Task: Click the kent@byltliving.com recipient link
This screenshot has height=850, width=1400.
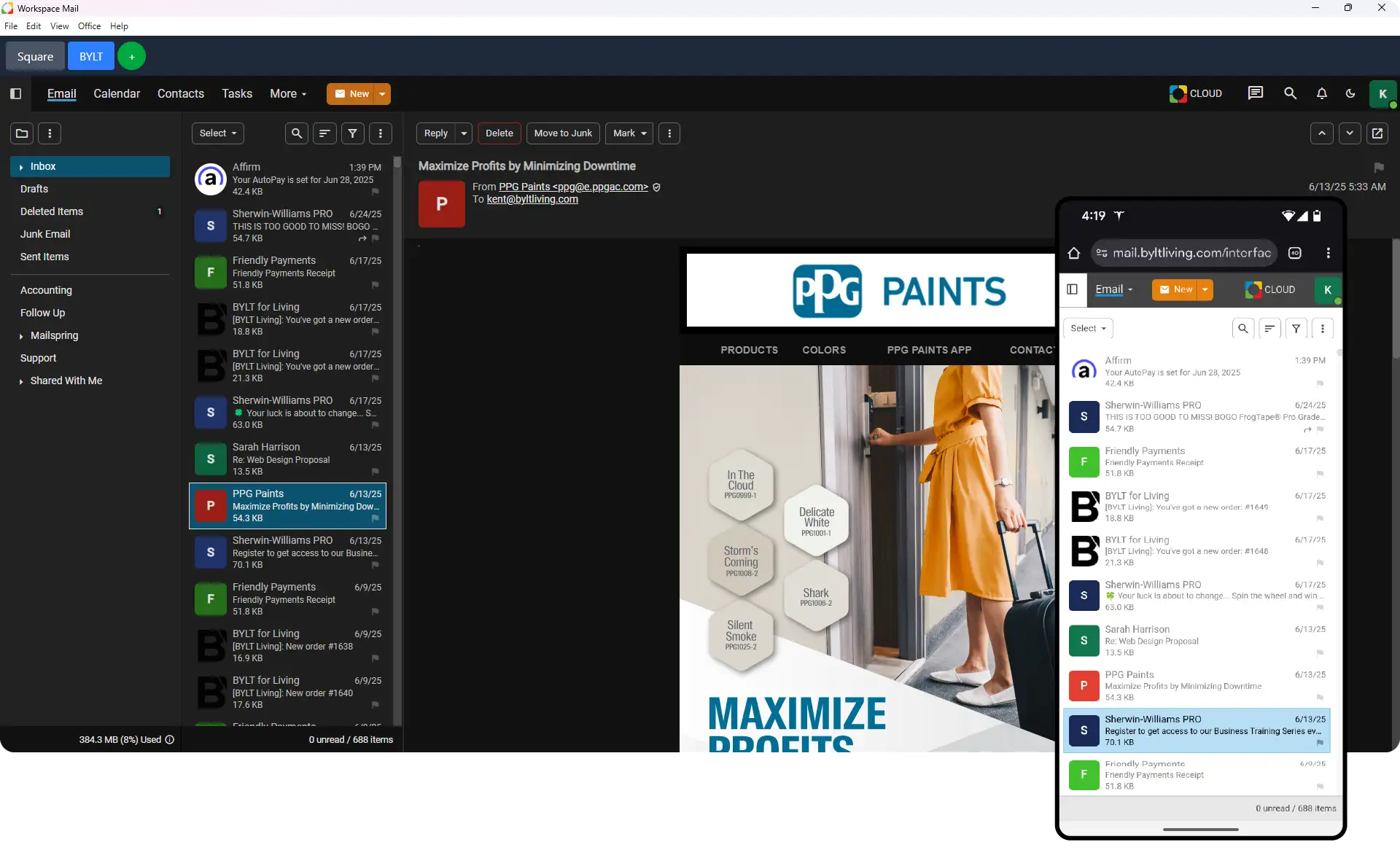Action: tap(532, 199)
